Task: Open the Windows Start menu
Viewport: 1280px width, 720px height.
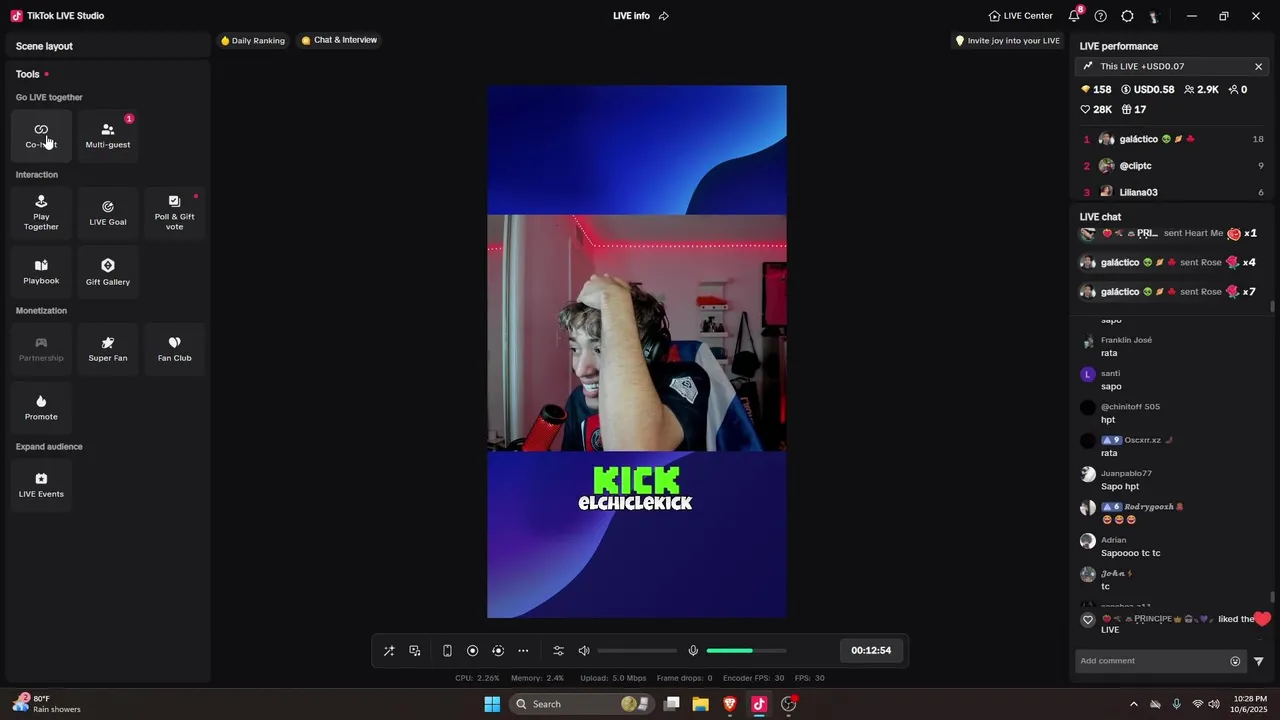Action: coord(492,704)
